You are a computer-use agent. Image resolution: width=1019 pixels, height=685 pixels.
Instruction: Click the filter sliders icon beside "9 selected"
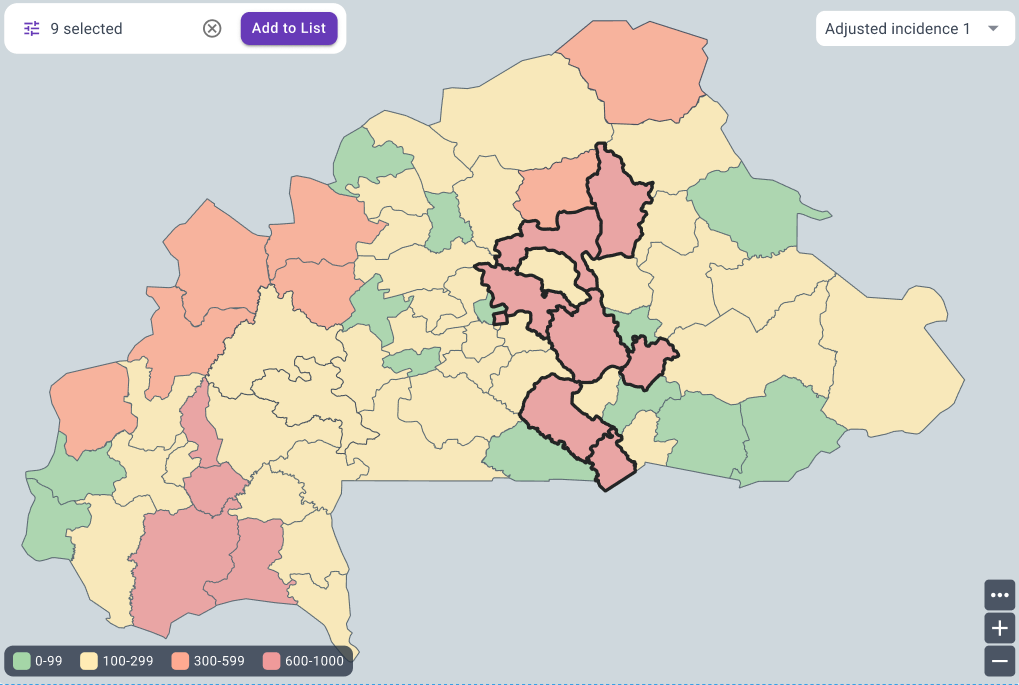(x=32, y=29)
